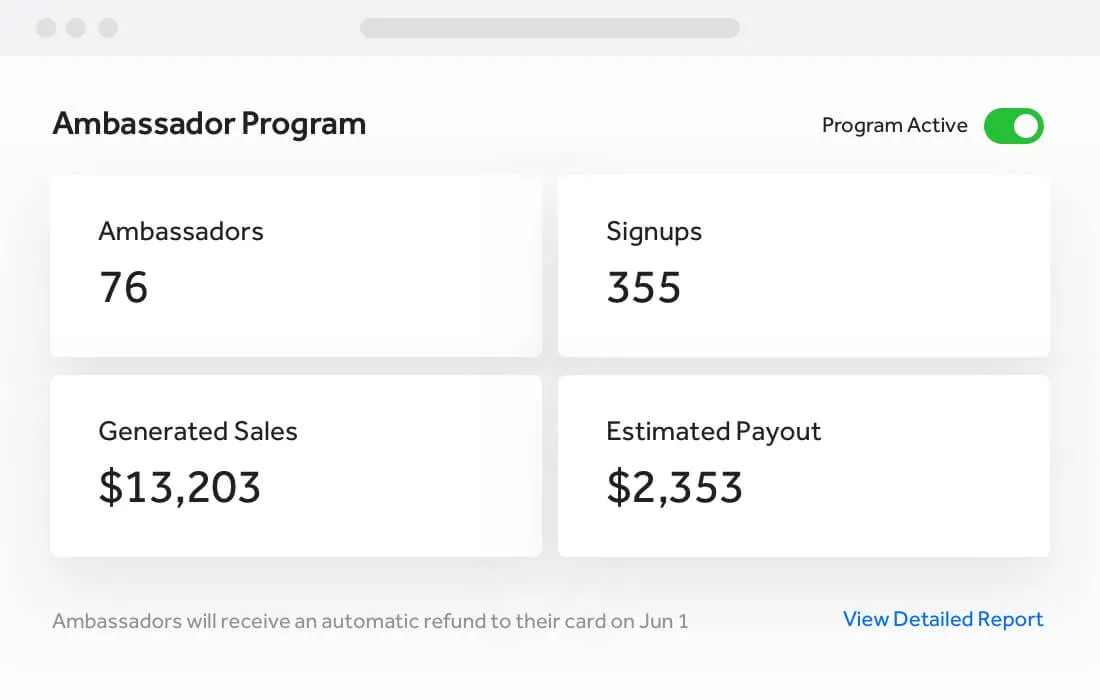Select the Estimated Payout label

coord(714,431)
